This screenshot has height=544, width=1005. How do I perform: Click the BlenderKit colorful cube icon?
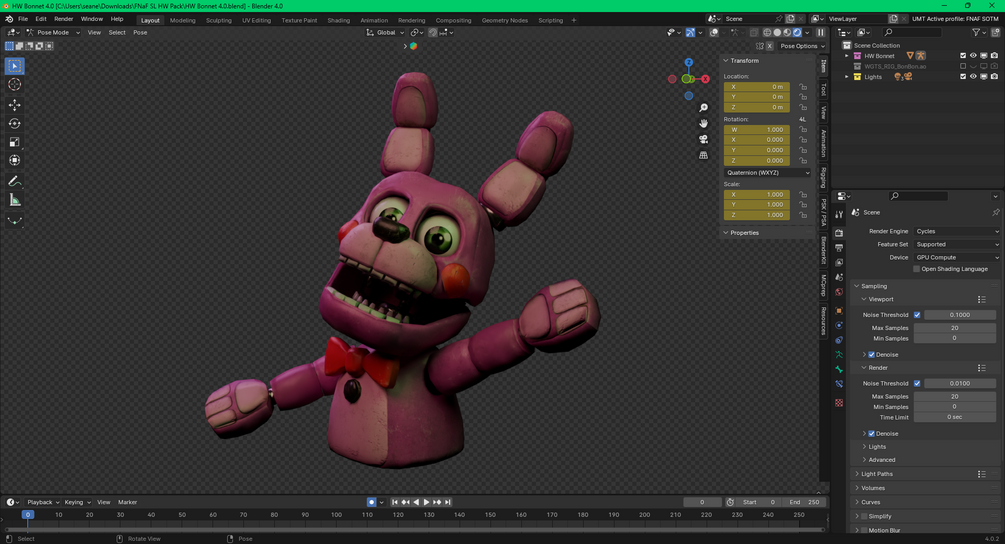[x=413, y=46]
